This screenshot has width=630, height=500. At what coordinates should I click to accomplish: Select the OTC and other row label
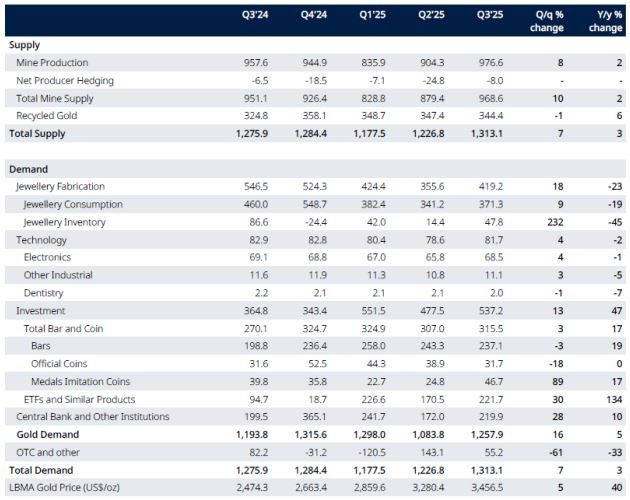47,451
